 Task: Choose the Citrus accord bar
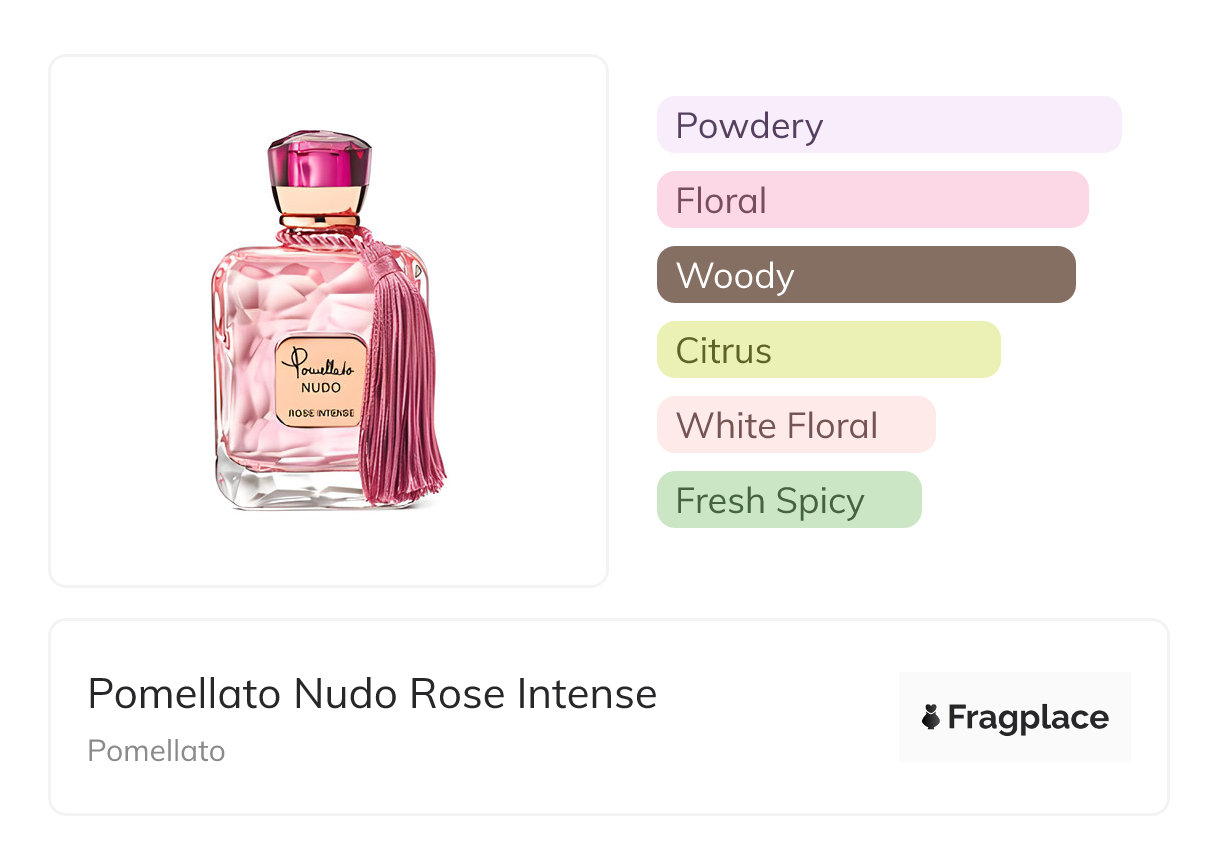[828, 350]
